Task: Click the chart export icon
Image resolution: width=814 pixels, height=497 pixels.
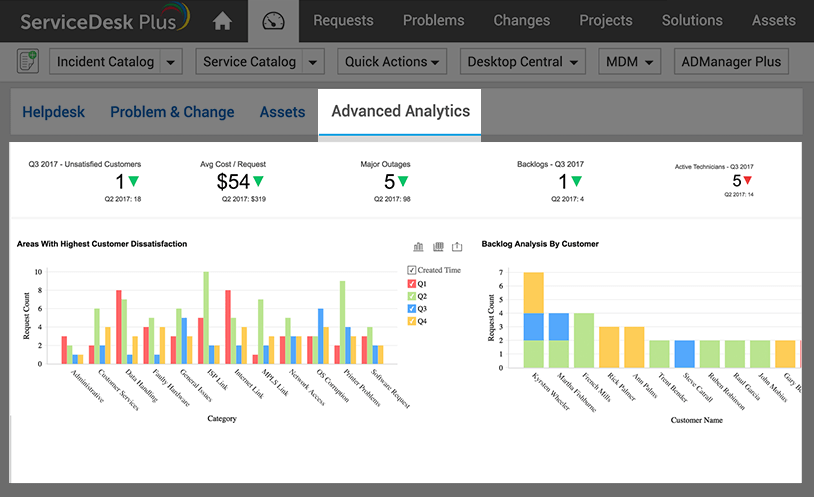Action: point(458,246)
